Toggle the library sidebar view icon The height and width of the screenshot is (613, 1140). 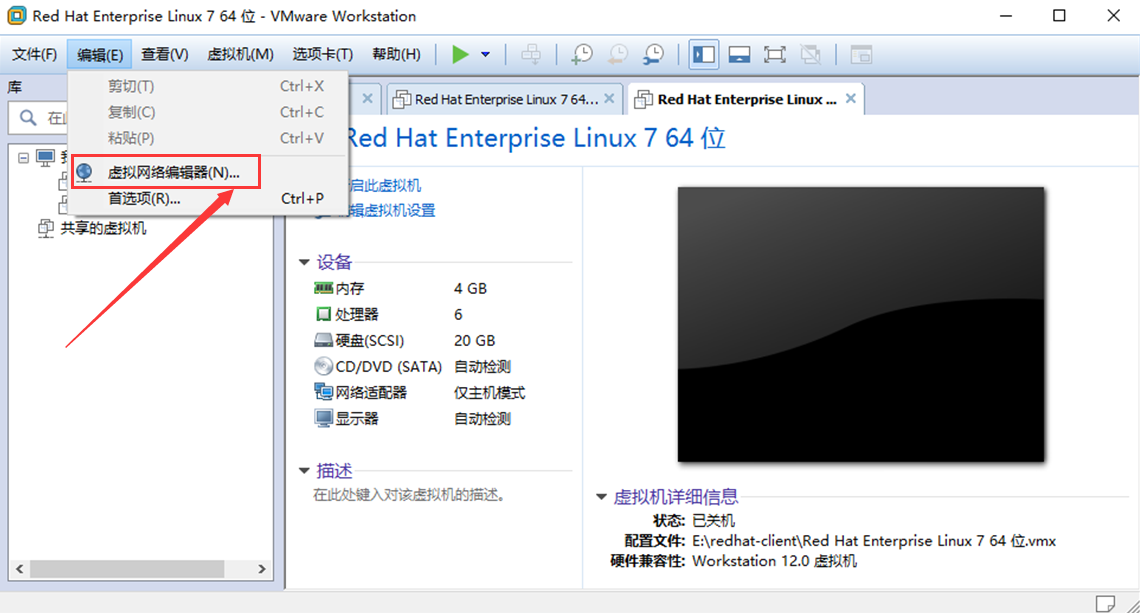pos(704,55)
